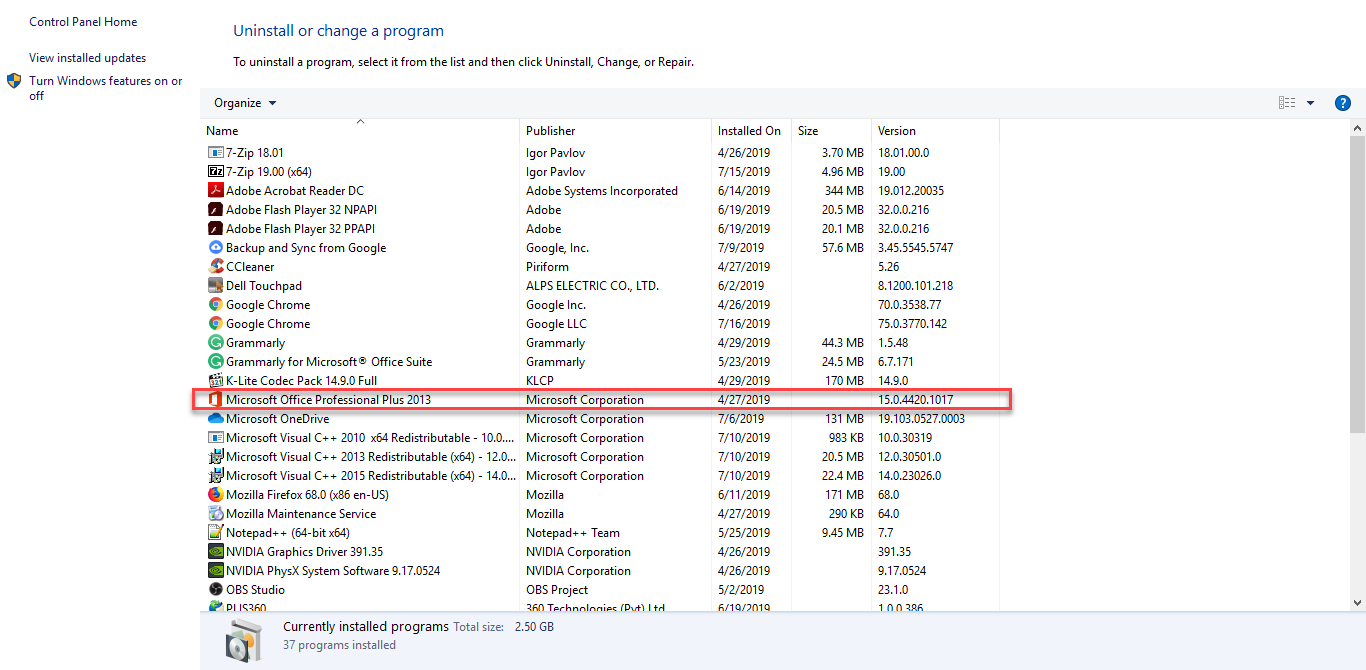The width and height of the screenshot is (1366, 670).
Task: Open Turn Windows features on or off
Action: point(106,88)
